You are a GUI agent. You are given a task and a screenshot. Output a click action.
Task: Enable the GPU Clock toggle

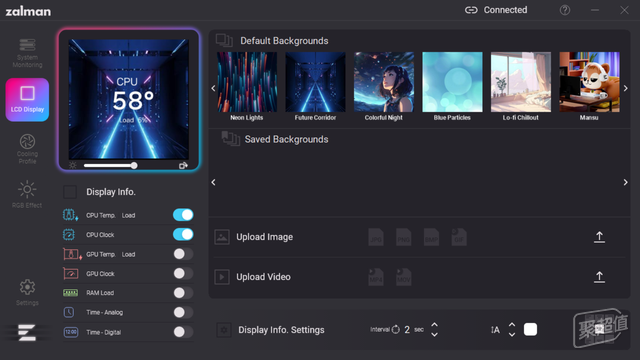point(183,273)
